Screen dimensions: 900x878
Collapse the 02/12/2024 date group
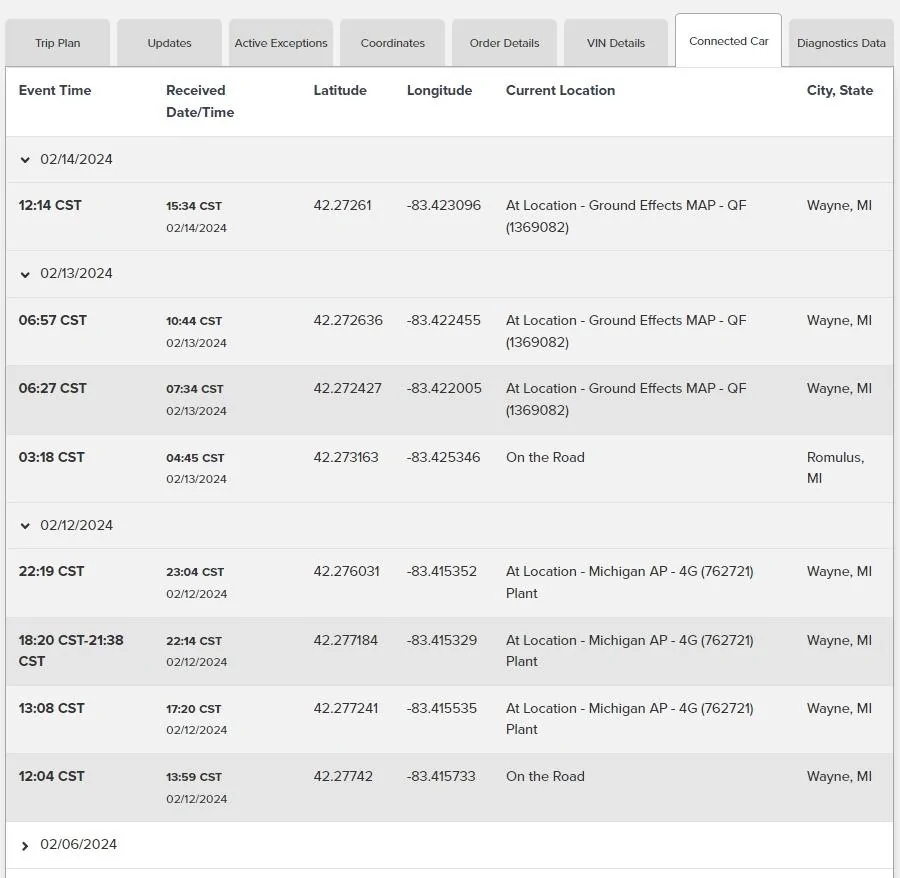click(25, 526)
